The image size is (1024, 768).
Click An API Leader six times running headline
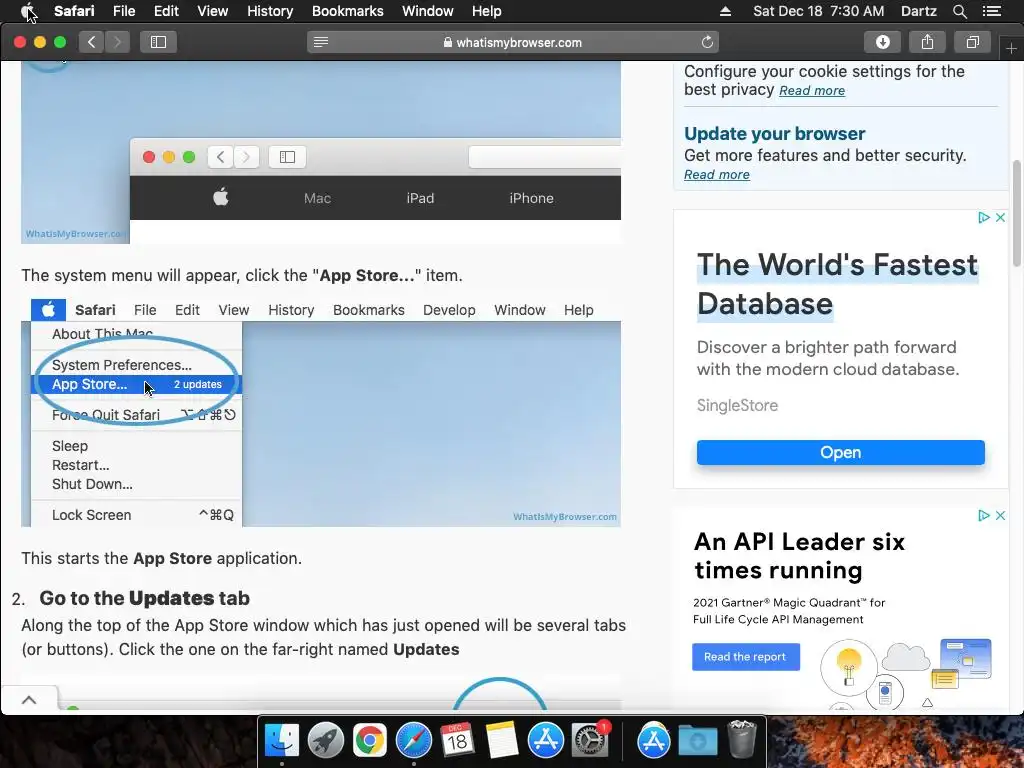point(799,556)
